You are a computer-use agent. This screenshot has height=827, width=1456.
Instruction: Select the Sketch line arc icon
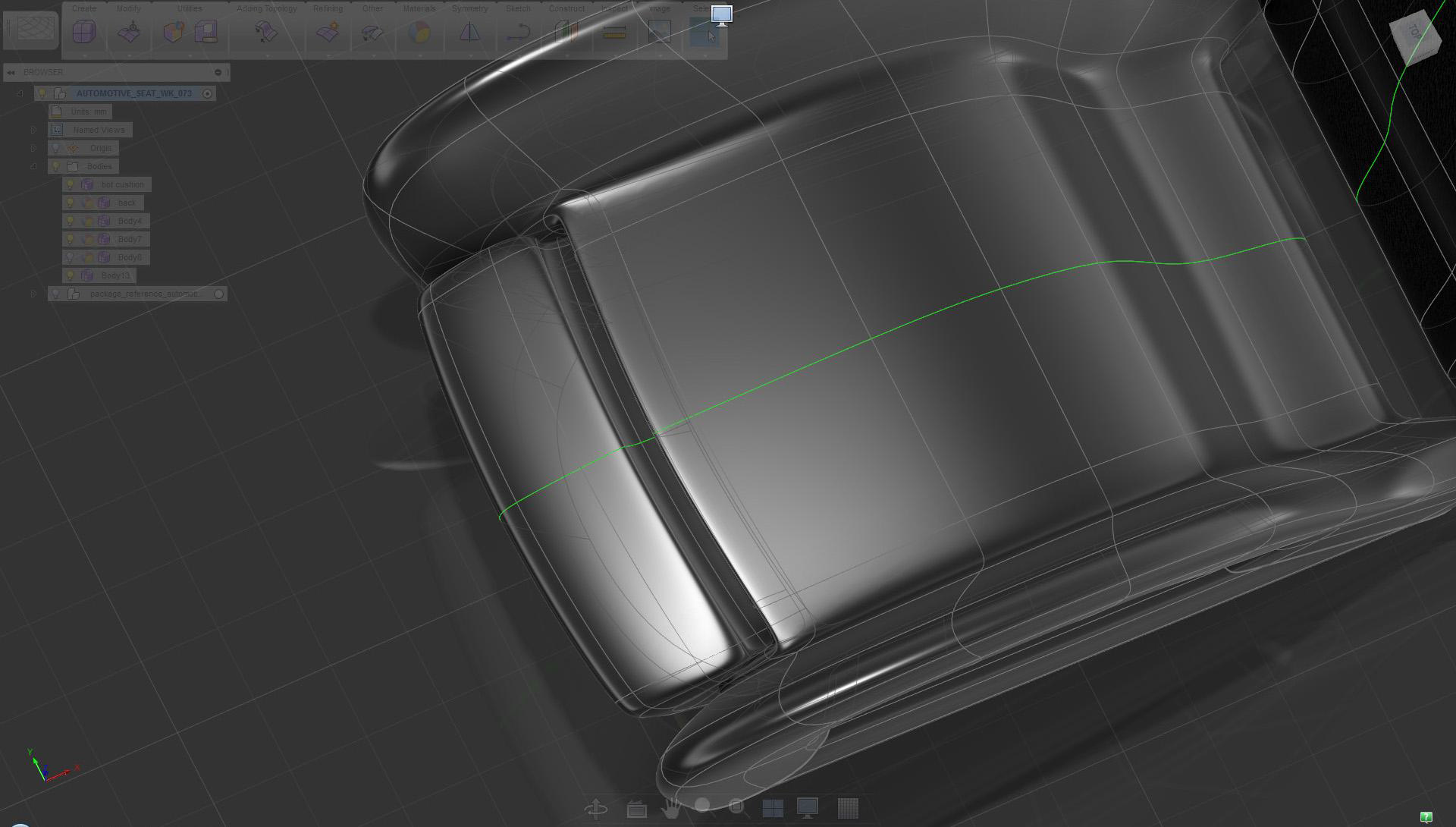[x=519, y=32]
